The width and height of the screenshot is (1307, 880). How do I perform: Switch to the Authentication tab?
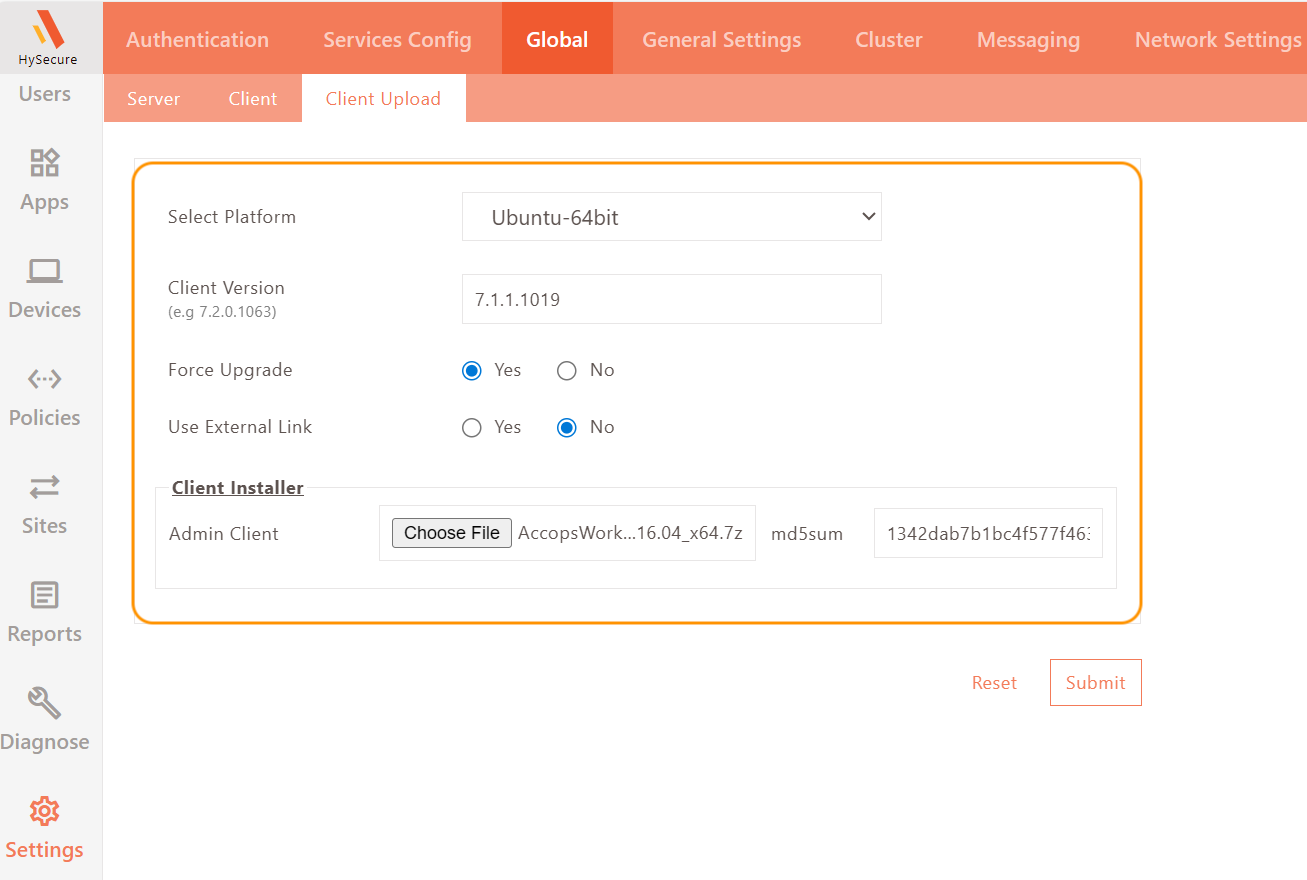(197, 40)
